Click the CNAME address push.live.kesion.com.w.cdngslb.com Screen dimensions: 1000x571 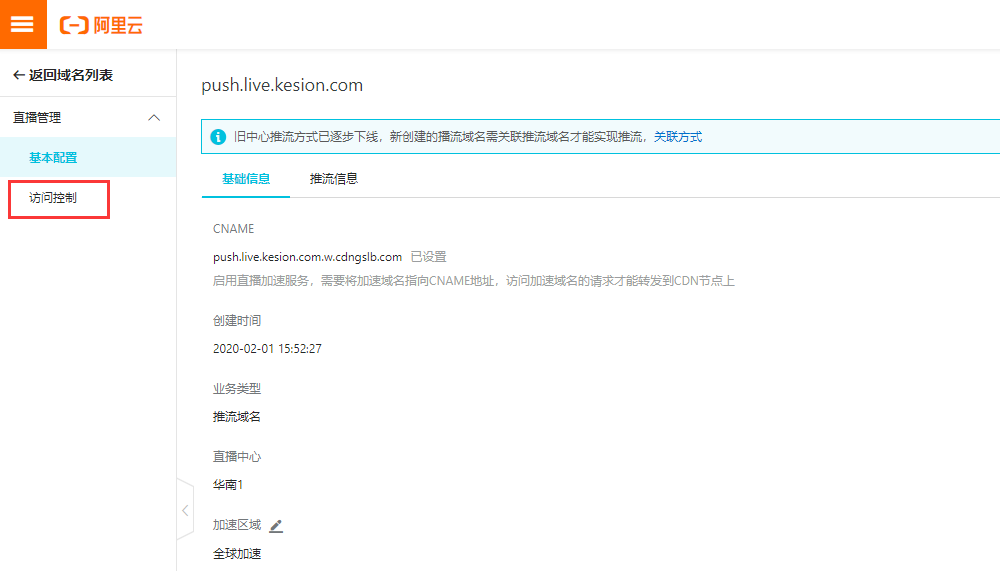307,257
